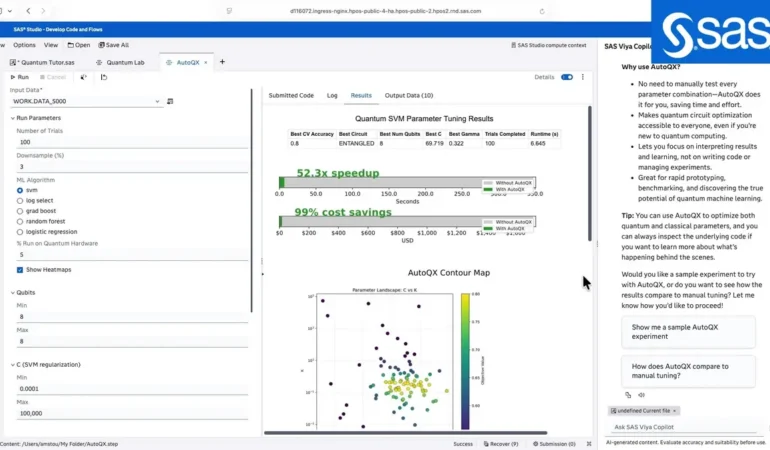Edit the Downsample (%) field
This screenshot has height=450, width=770.
(132, 167)
